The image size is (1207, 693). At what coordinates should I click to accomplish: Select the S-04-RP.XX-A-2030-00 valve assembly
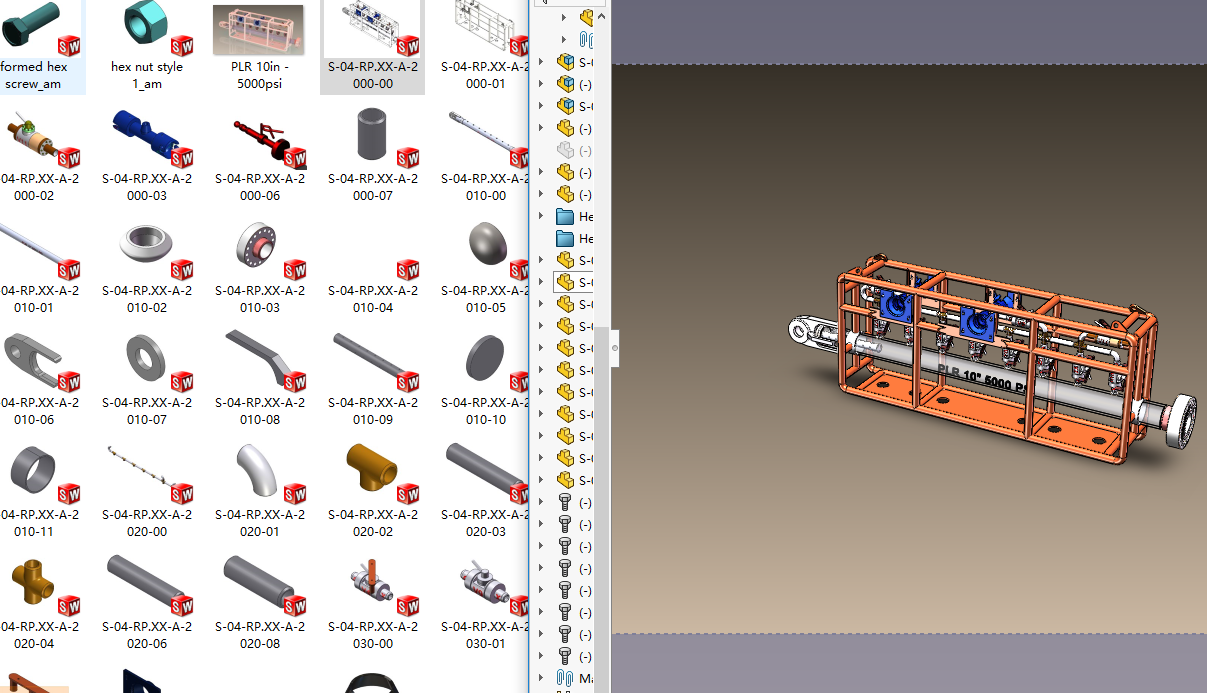[x=373, y=604]
